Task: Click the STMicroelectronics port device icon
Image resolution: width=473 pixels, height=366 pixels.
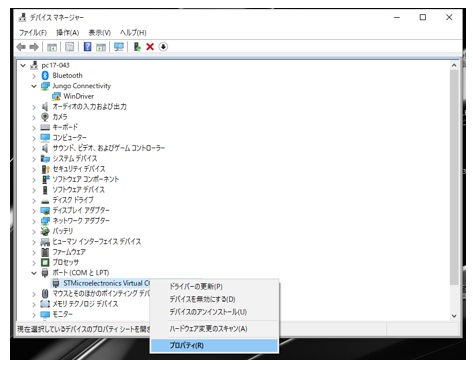Action: click(56, 283)
